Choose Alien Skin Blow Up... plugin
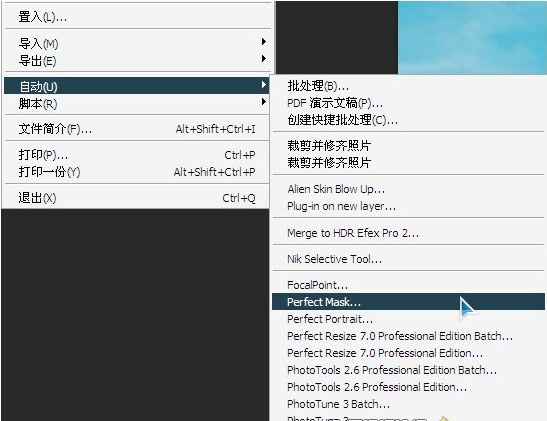The image size is (547, 421). pos(408,189)
